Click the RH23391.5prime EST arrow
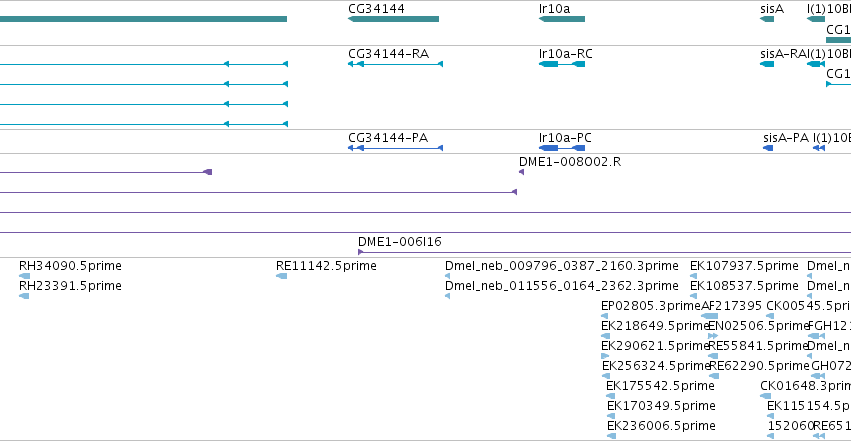 [24, 296]
